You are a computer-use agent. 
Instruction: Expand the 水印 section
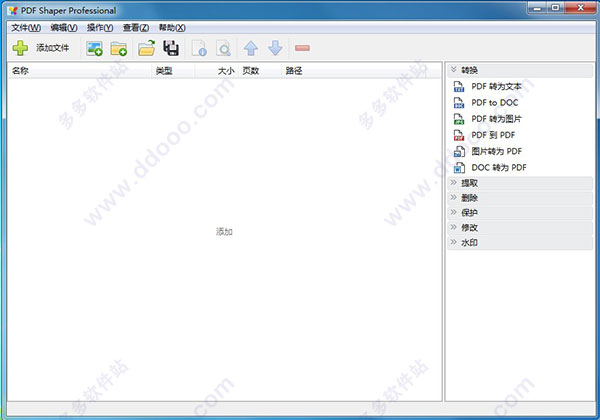tap(520, 243)
